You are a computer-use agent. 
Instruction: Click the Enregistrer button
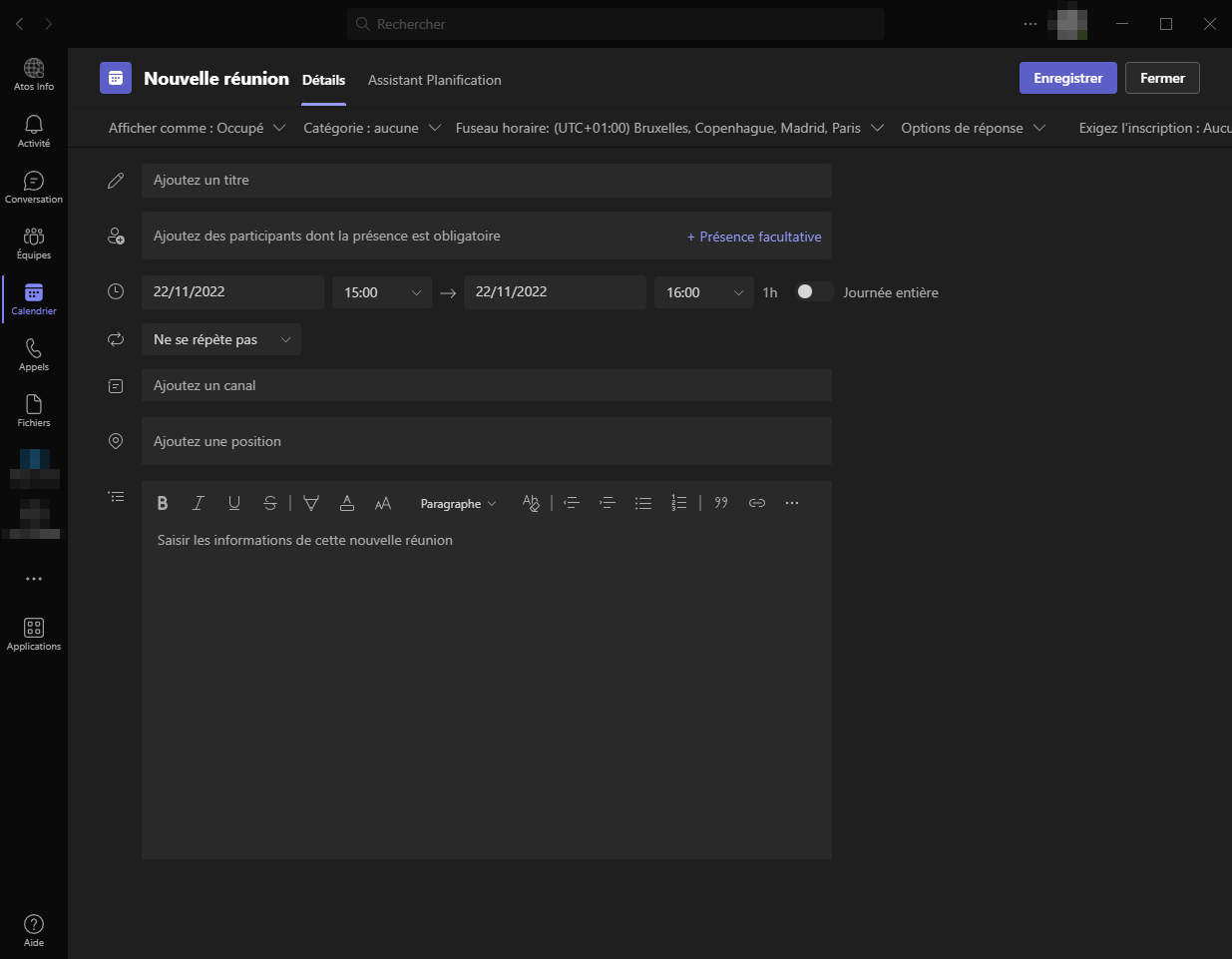(x=1068, y=78)
